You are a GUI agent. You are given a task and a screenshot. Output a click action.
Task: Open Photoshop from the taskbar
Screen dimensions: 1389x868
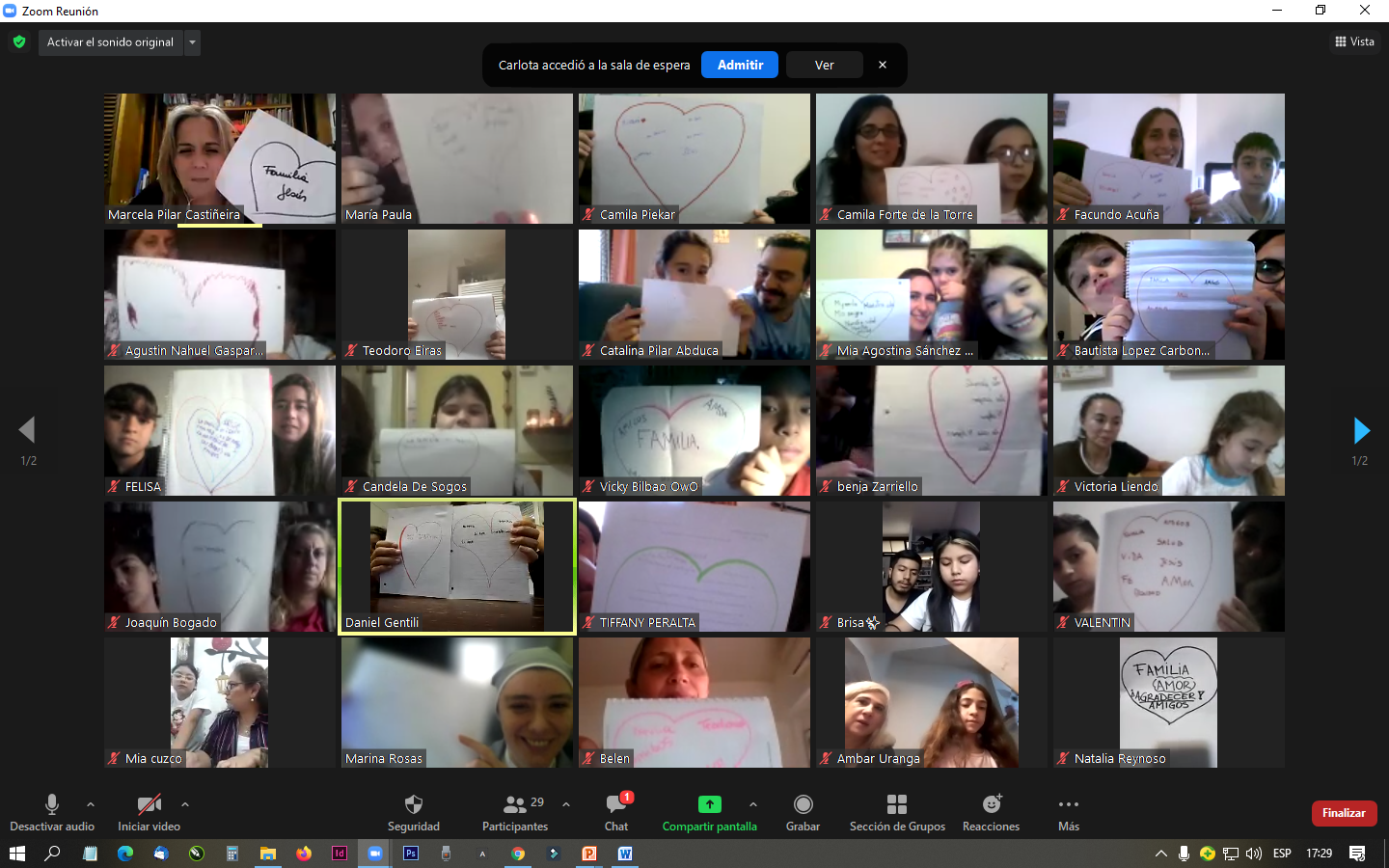411,854
